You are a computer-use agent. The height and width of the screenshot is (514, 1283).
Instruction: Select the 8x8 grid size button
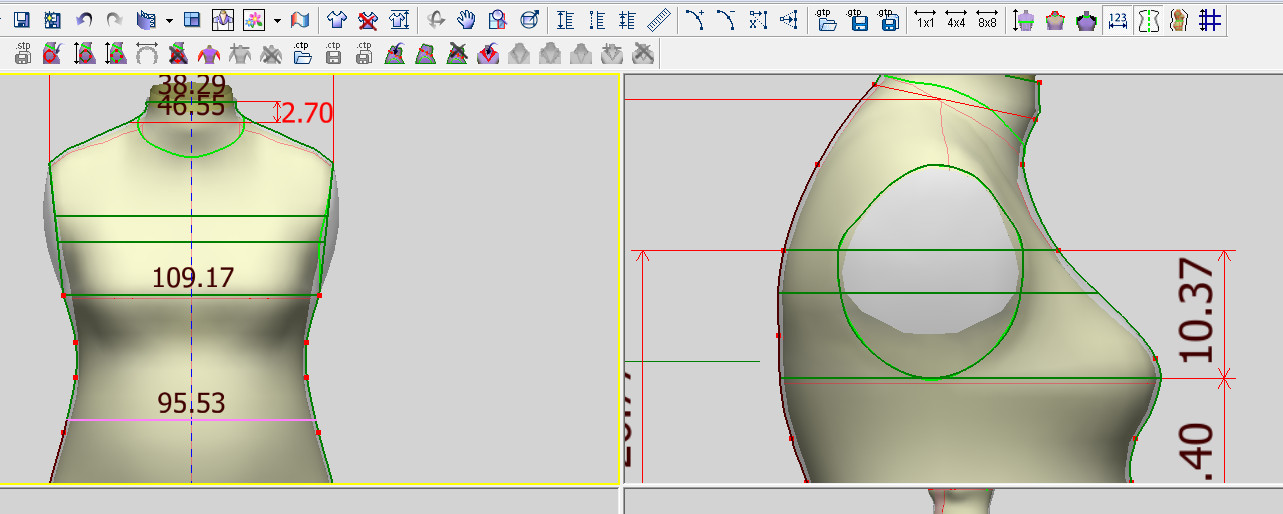point(987,18)
